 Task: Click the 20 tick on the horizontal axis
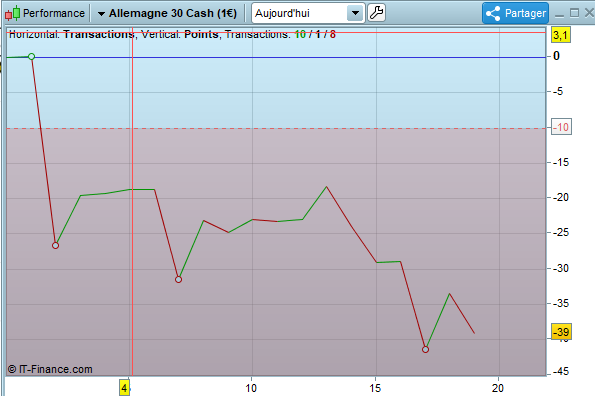(498, 388)
